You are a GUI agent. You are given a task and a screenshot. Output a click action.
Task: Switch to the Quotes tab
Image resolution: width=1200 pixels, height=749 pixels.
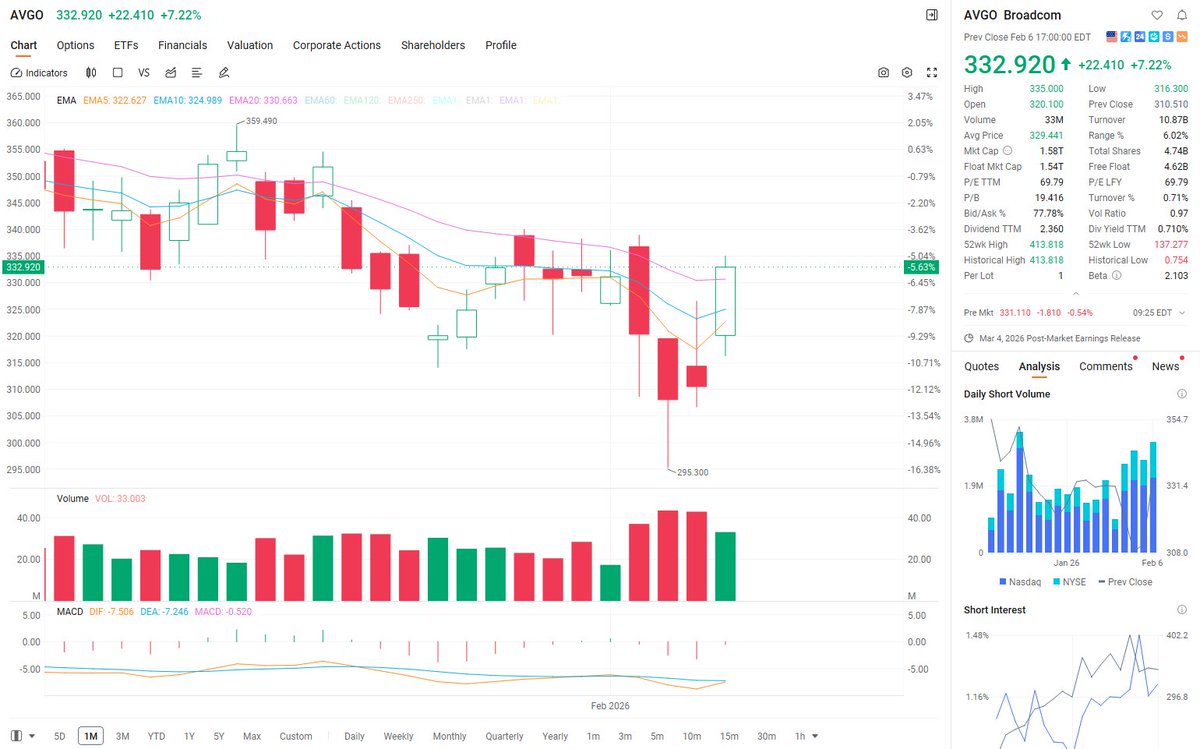(x=981, y=366)
